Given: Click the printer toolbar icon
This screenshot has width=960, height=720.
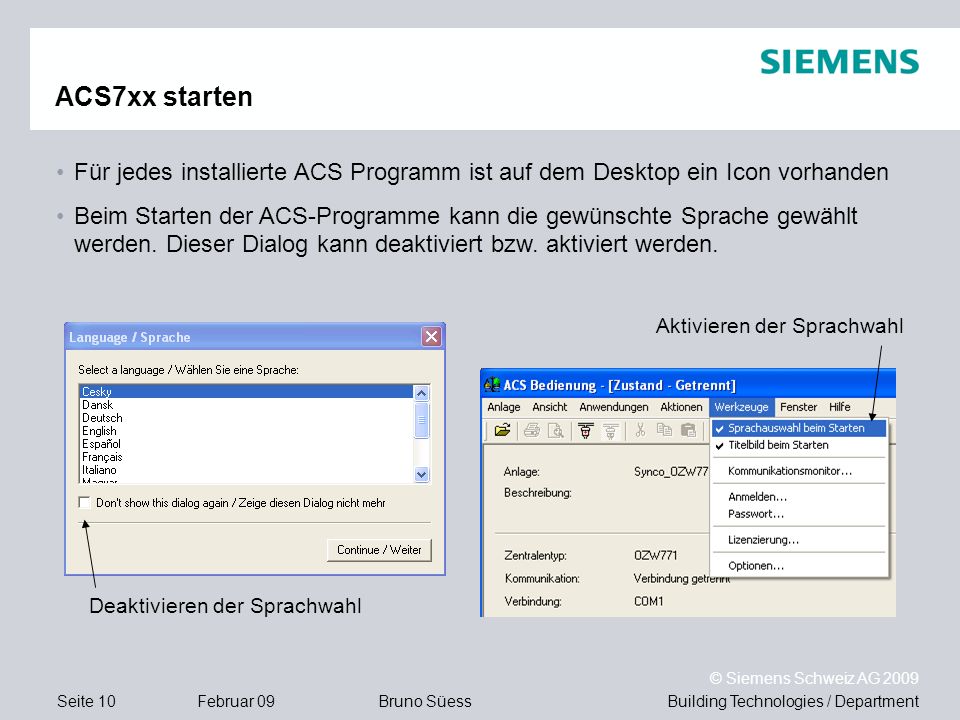Looking at the screenshot, I should (x=531, y=430).
